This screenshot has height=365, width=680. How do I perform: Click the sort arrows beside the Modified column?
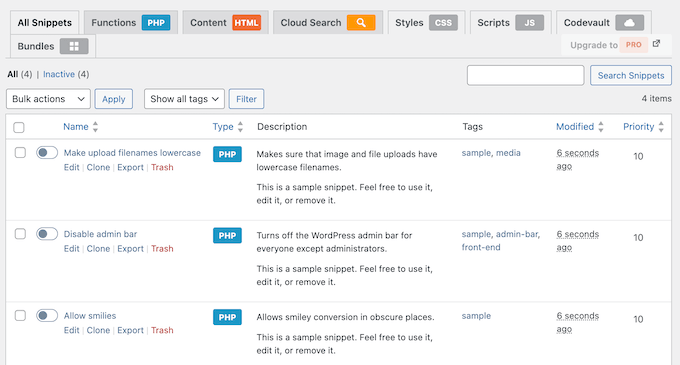pos(601,127)
